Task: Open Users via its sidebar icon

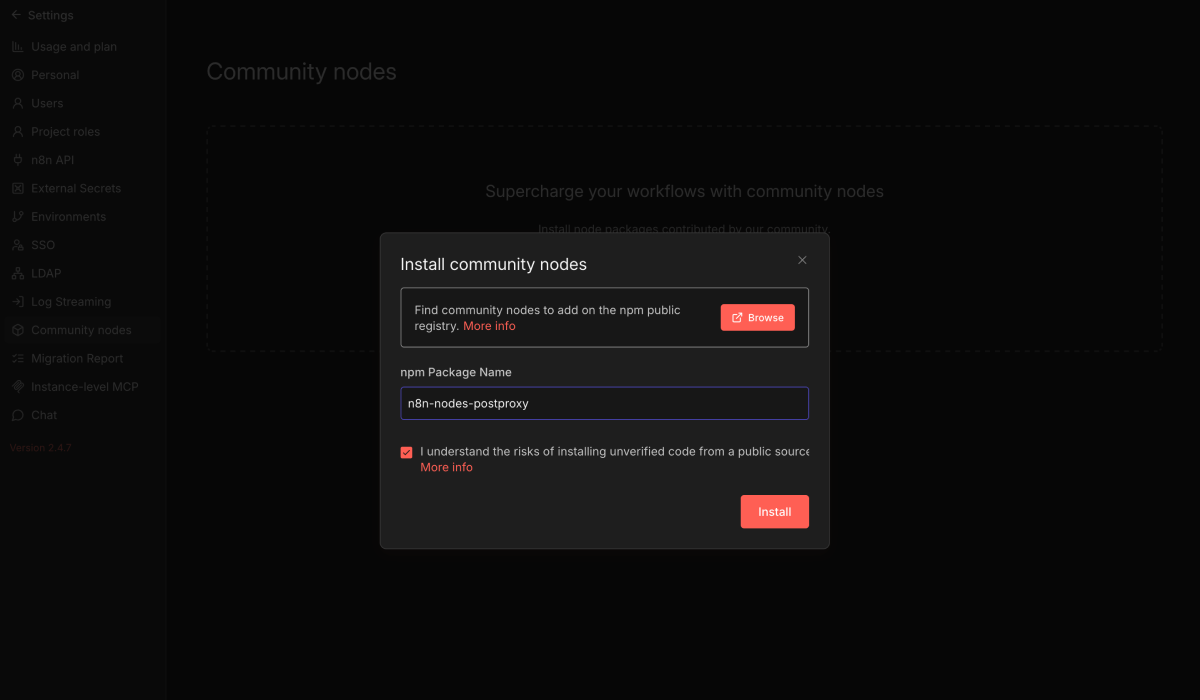Action: click(x=17, y=103)
